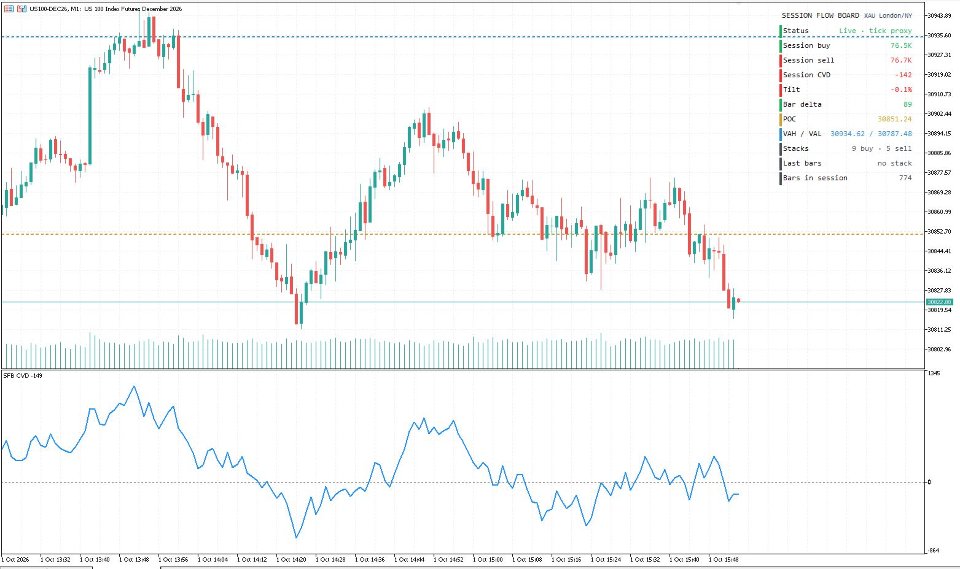Select the Session buy value '76.5K'

click(901, 45)
